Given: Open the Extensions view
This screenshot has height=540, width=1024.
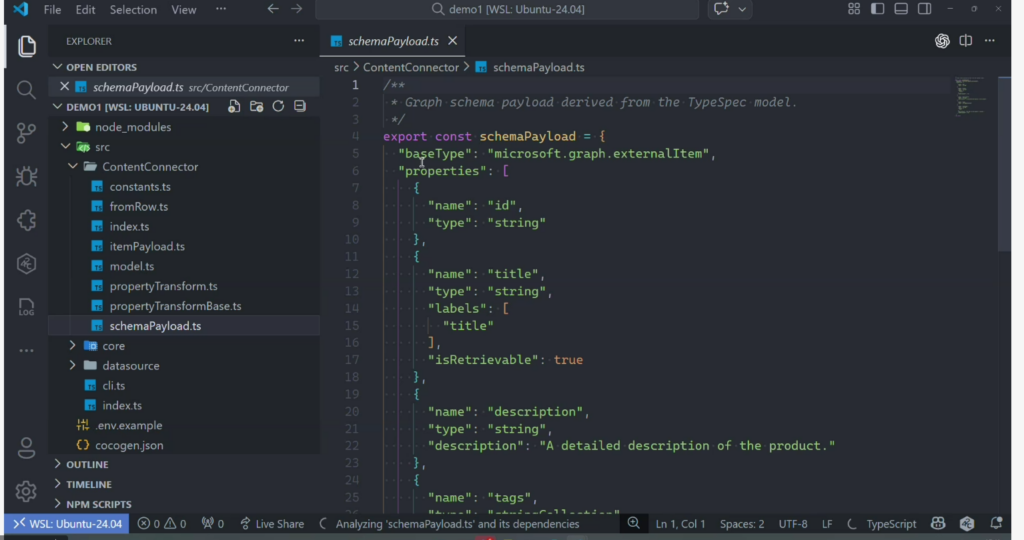Looking at the screenshot, I should 27,220.
